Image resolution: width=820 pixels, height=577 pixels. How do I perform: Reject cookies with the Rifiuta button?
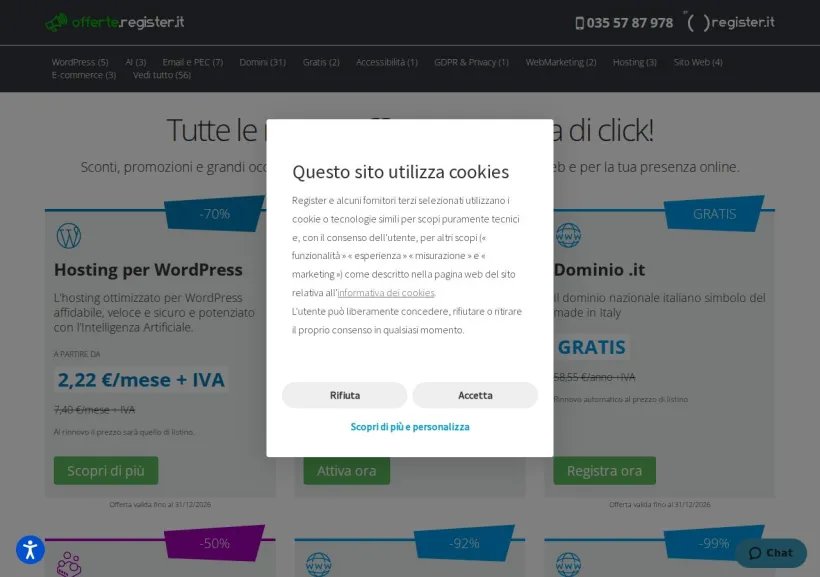pos(345,395)
